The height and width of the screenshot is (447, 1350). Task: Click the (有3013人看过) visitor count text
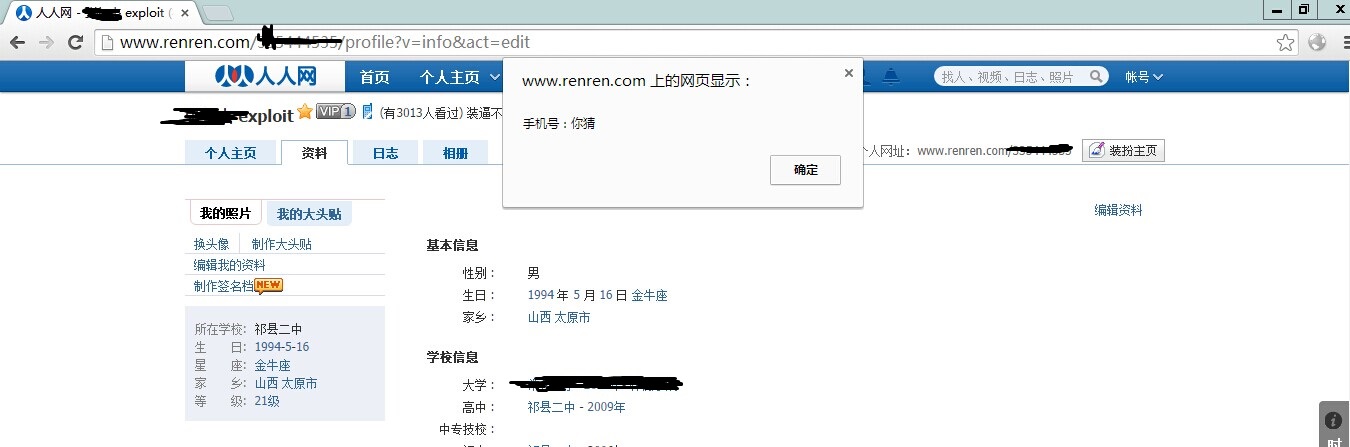coord(421,112)
